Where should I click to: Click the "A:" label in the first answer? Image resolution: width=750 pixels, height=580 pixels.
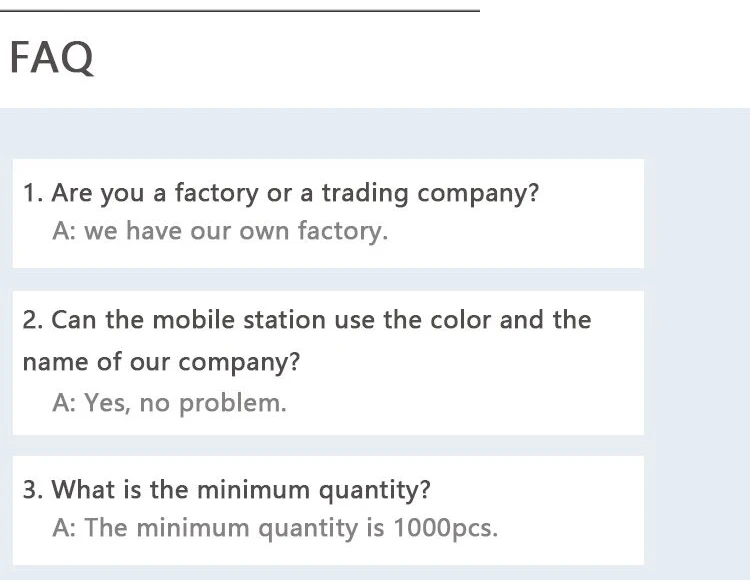(65, 232)
